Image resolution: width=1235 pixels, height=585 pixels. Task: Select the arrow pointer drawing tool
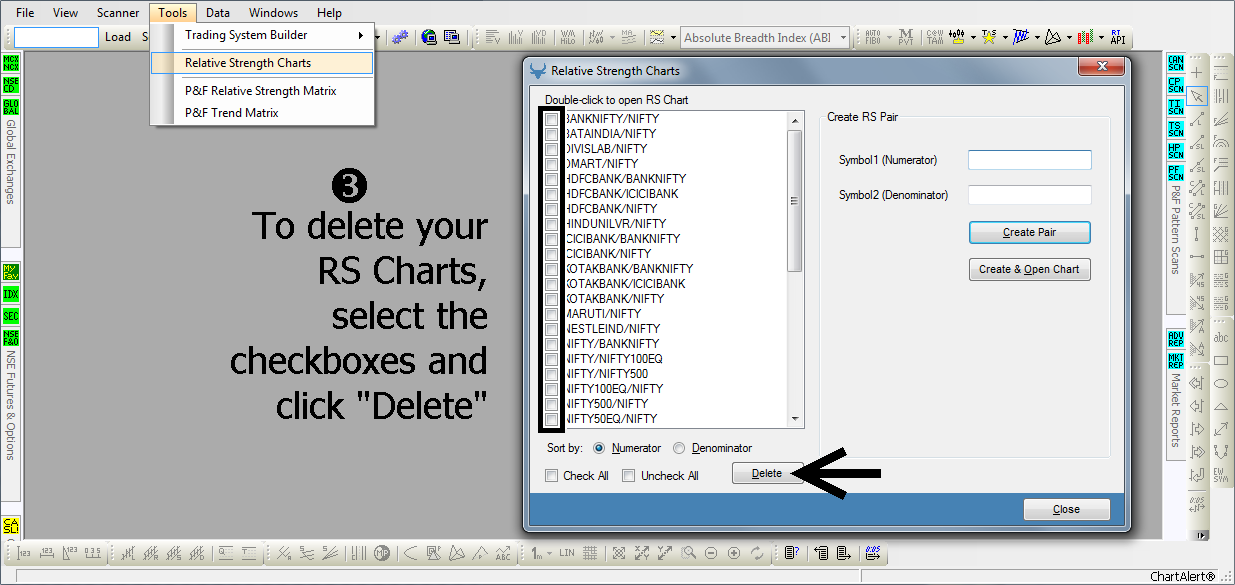[1197, 96]
